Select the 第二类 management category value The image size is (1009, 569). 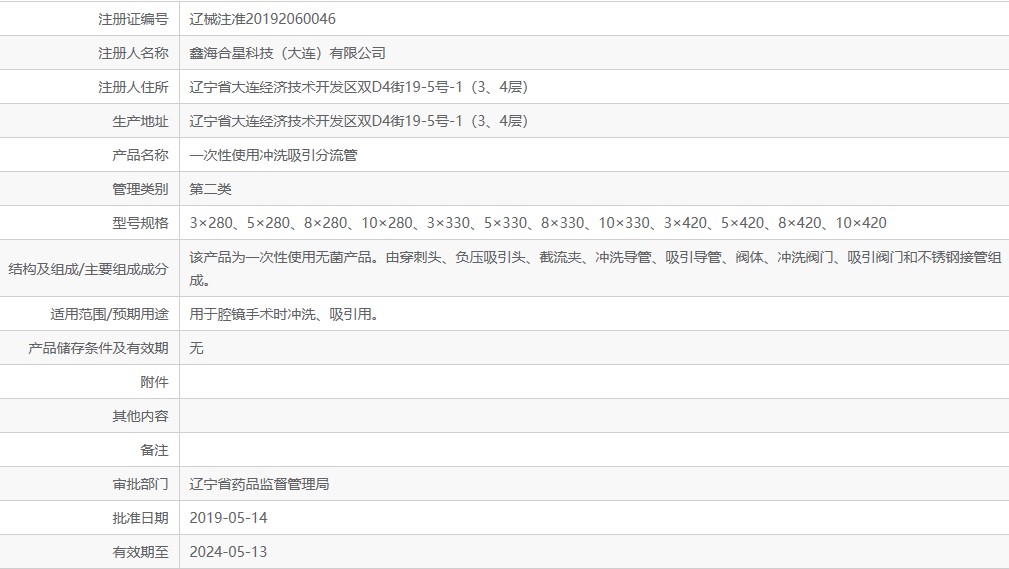210,189
